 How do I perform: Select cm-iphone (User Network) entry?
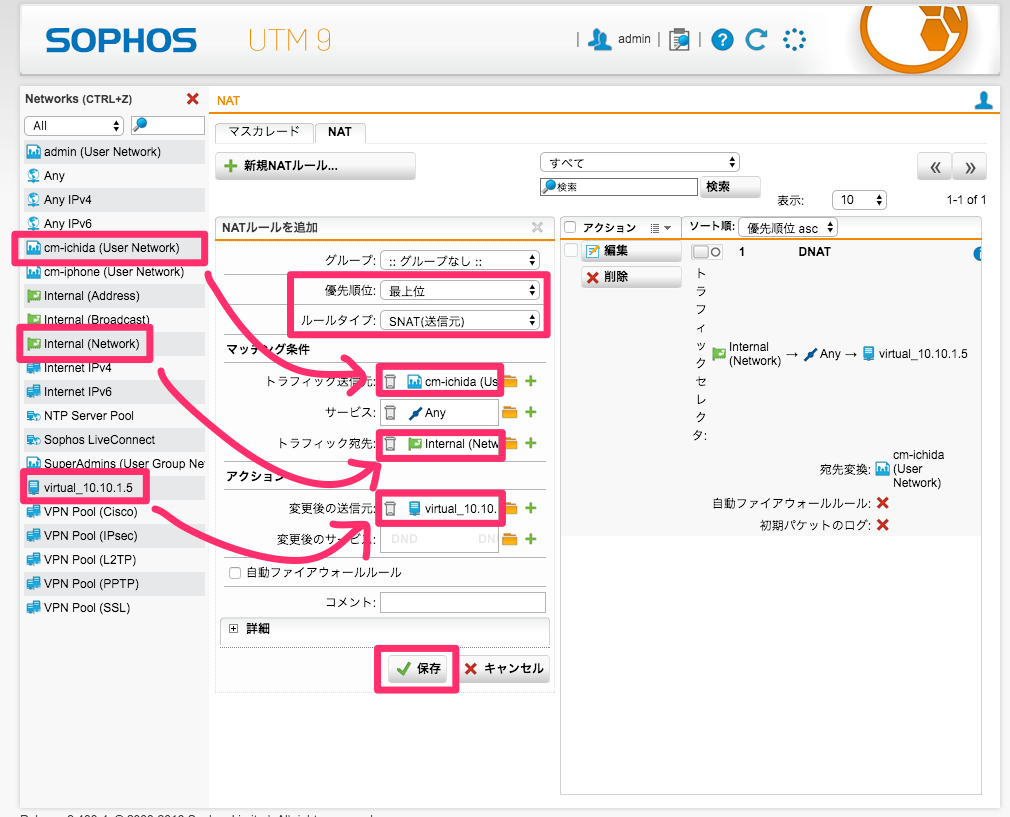tap(114, 272)
